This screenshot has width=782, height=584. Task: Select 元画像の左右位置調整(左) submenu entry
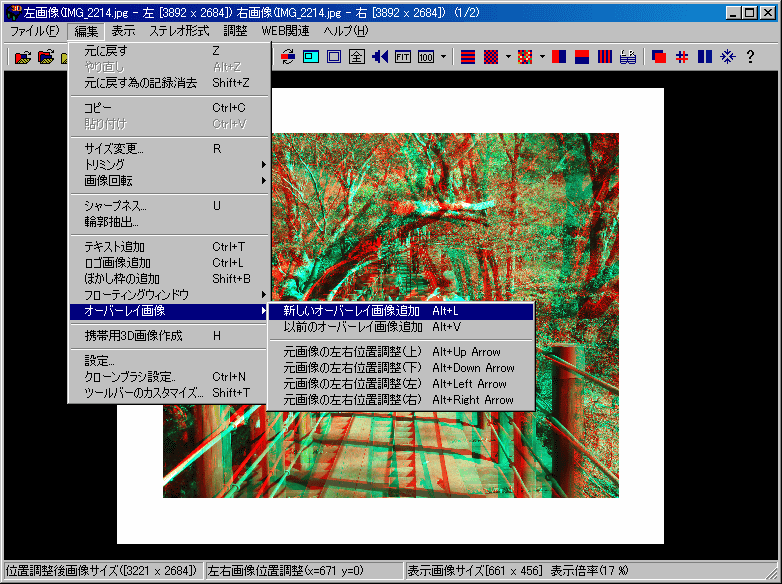coord(401,384)
